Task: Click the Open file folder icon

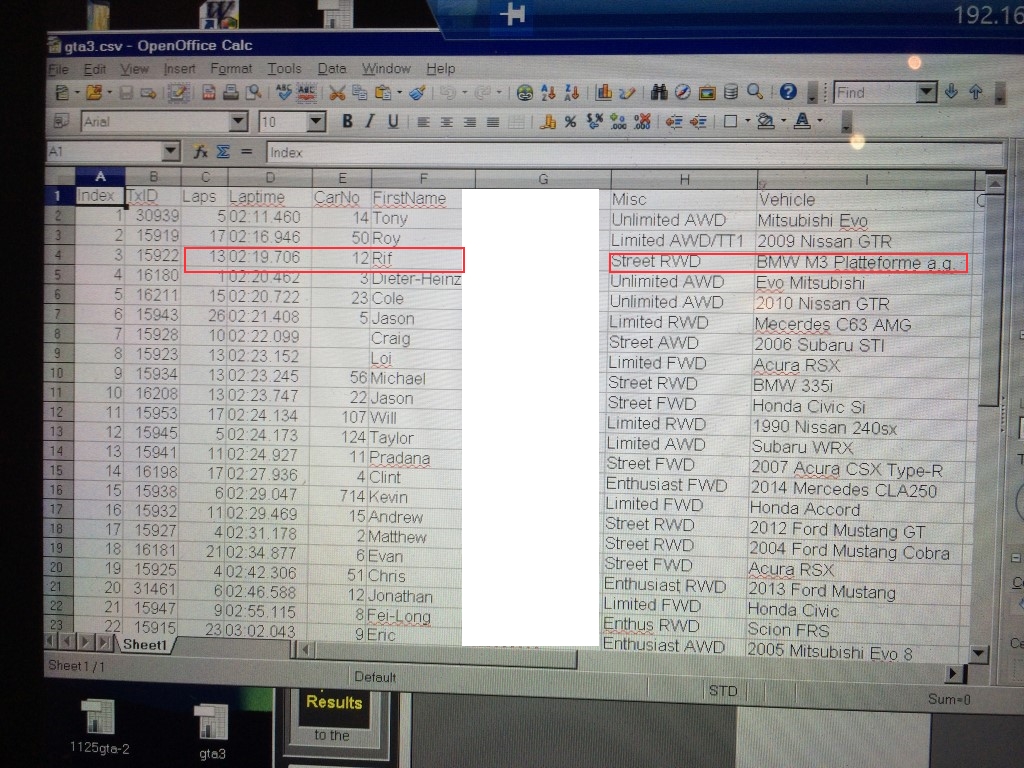Action: tap(94, 93)
